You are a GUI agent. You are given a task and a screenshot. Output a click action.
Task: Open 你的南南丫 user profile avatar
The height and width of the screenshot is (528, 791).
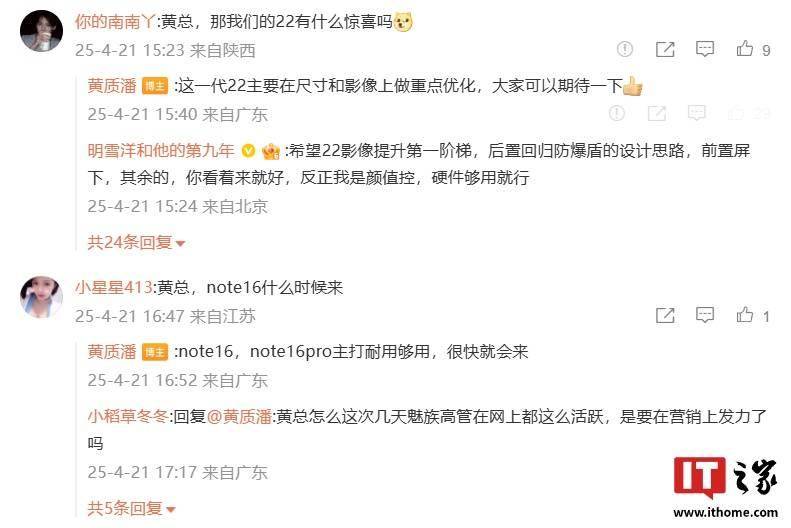pyautogui.click(x=41, y=30)
